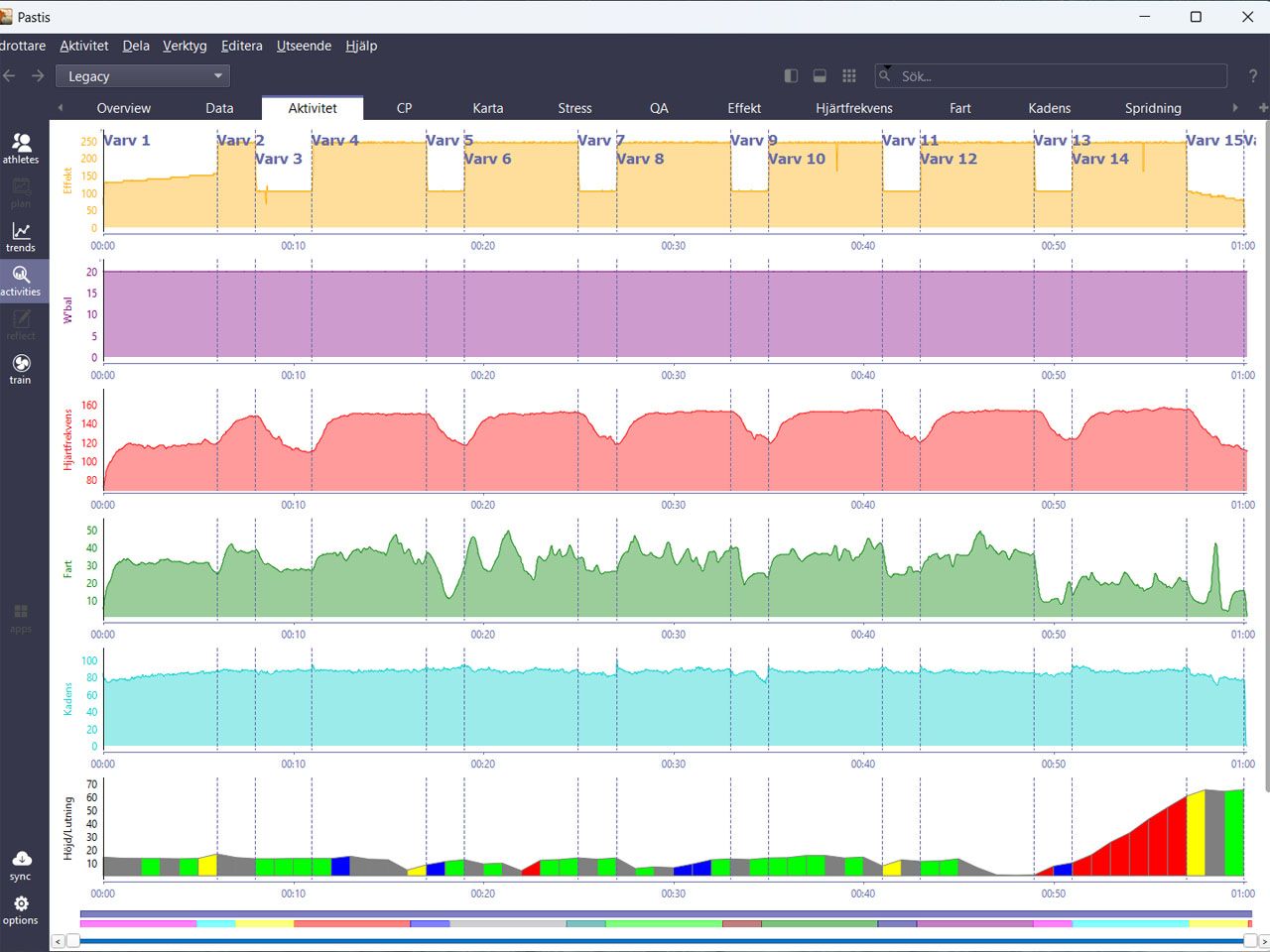This screenshot has height=952, width=1270.
Task: Open the Legacy perspective dropdown
Action: (143, 76)
